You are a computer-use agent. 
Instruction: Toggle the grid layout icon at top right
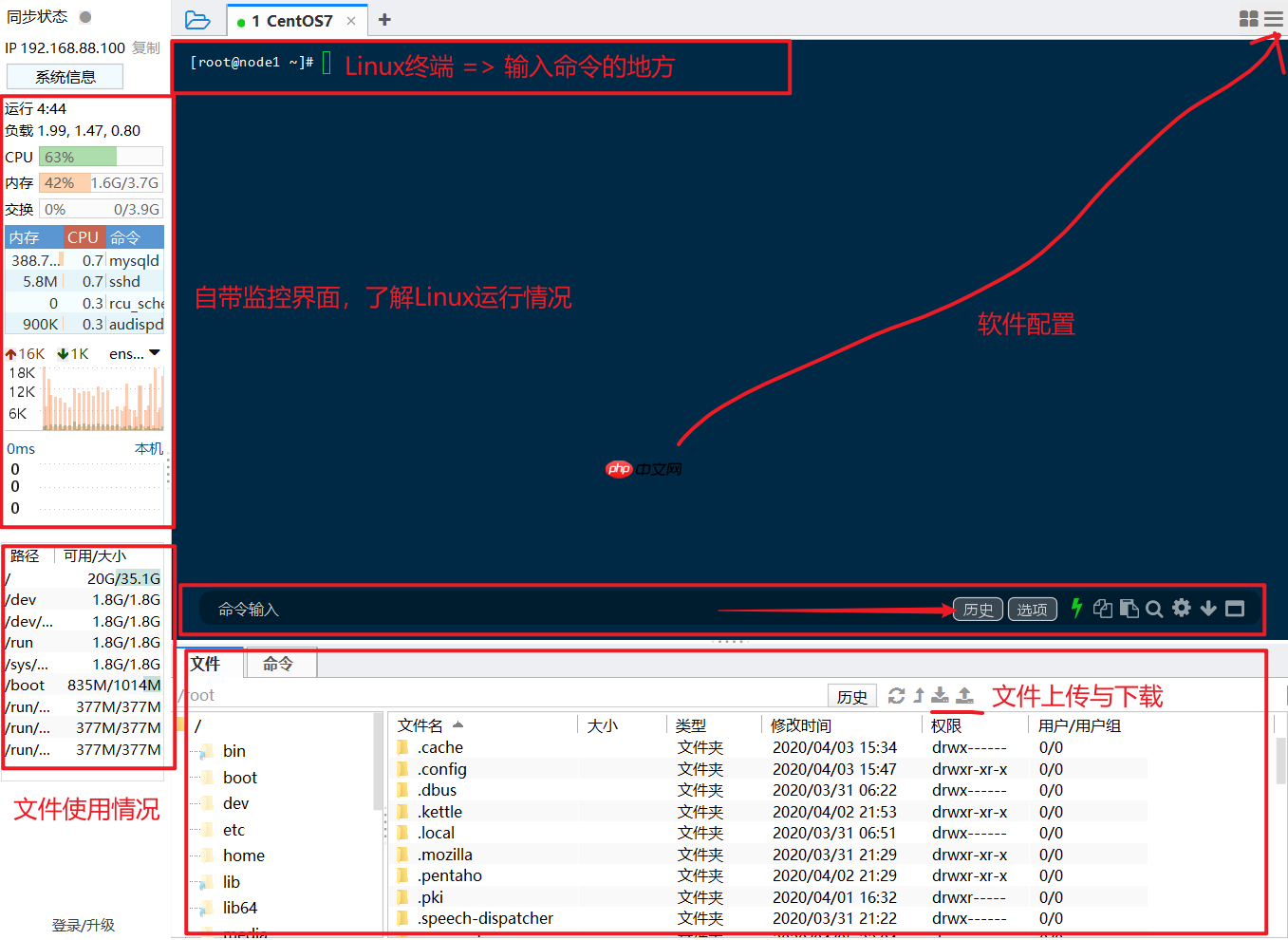tap(1249, 17)
